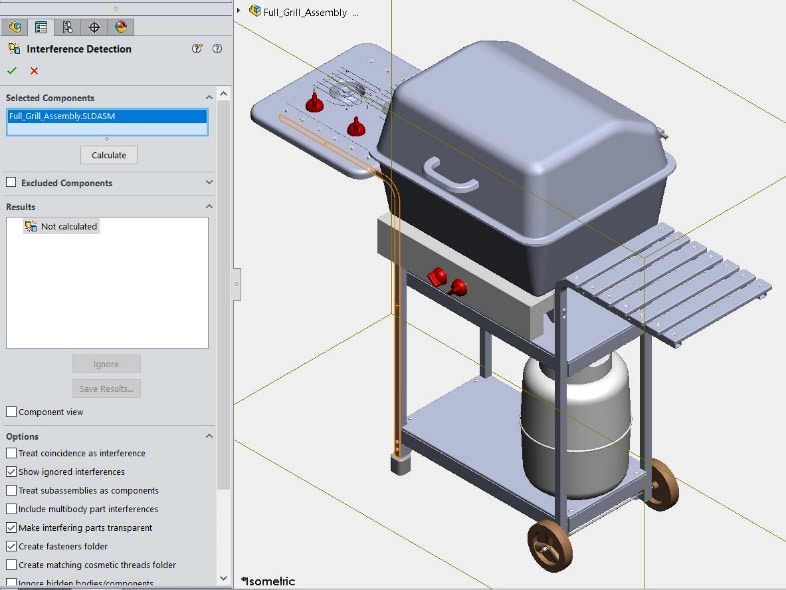The width and height of the screenshot is (786, 590).
Task: Accept Interference Detection with green checkmark
Action: (12, 70)
